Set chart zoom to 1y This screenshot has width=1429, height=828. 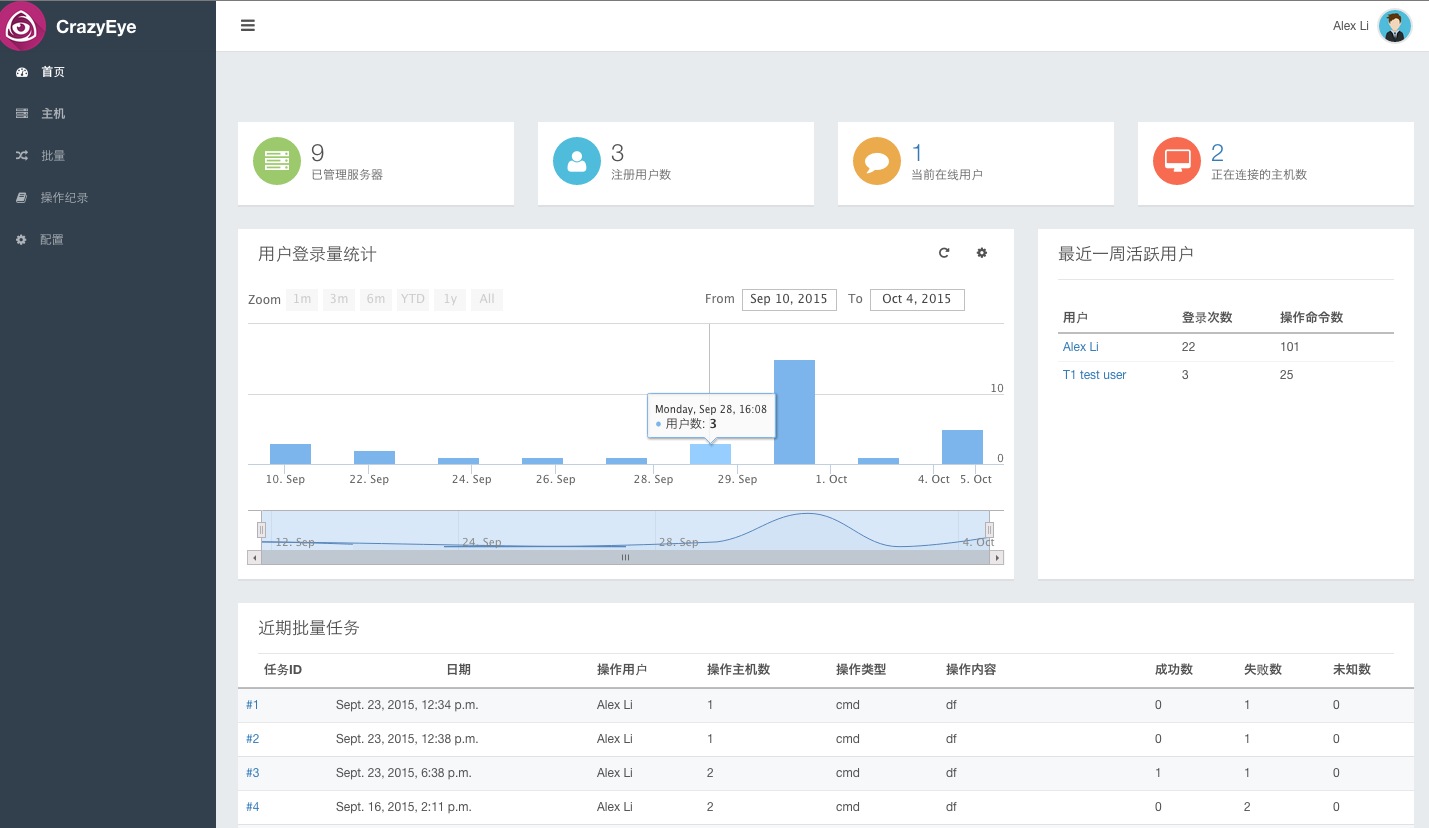[450, 299]
